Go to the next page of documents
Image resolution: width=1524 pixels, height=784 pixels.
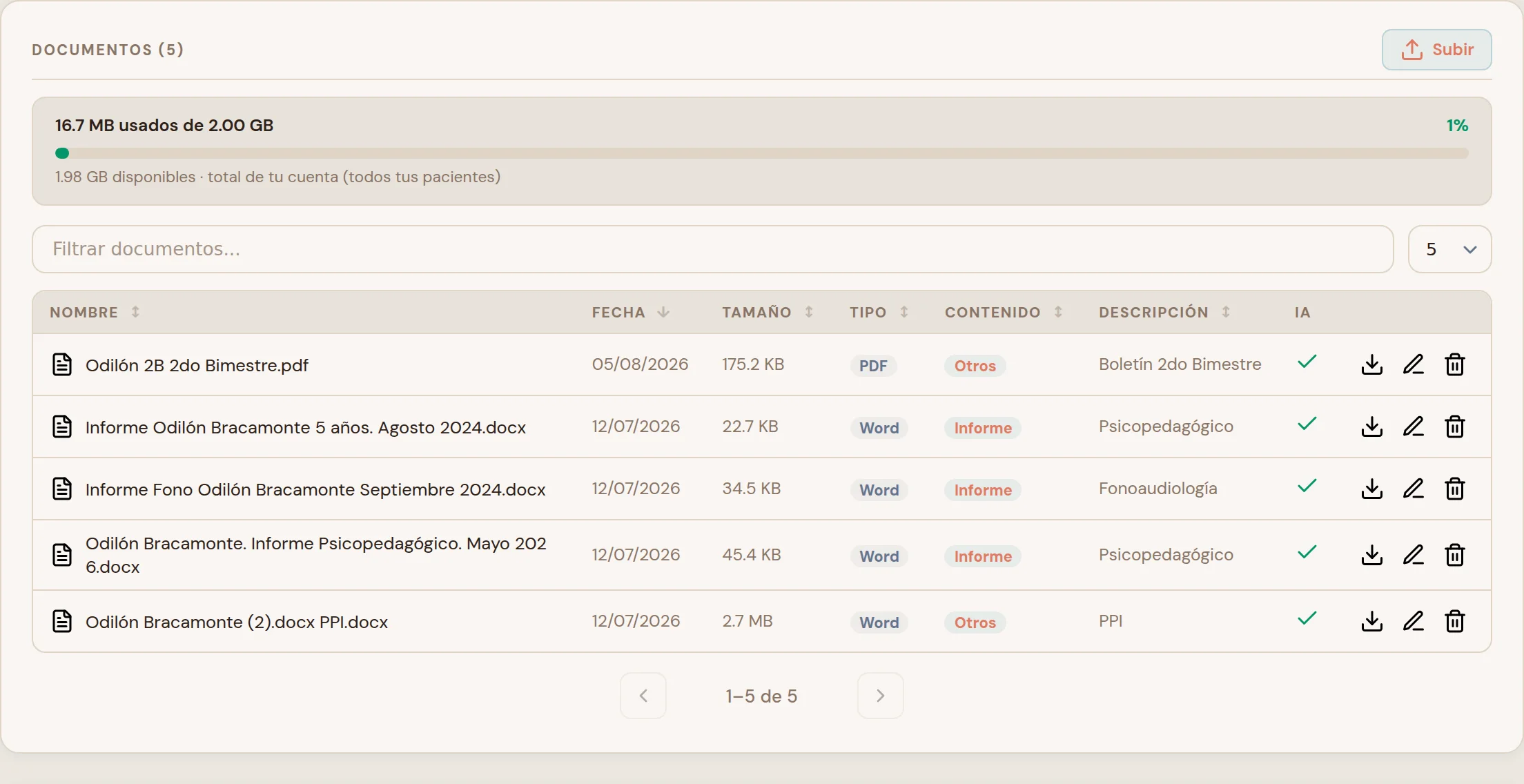pyautogui.click(x=880, y=696)
